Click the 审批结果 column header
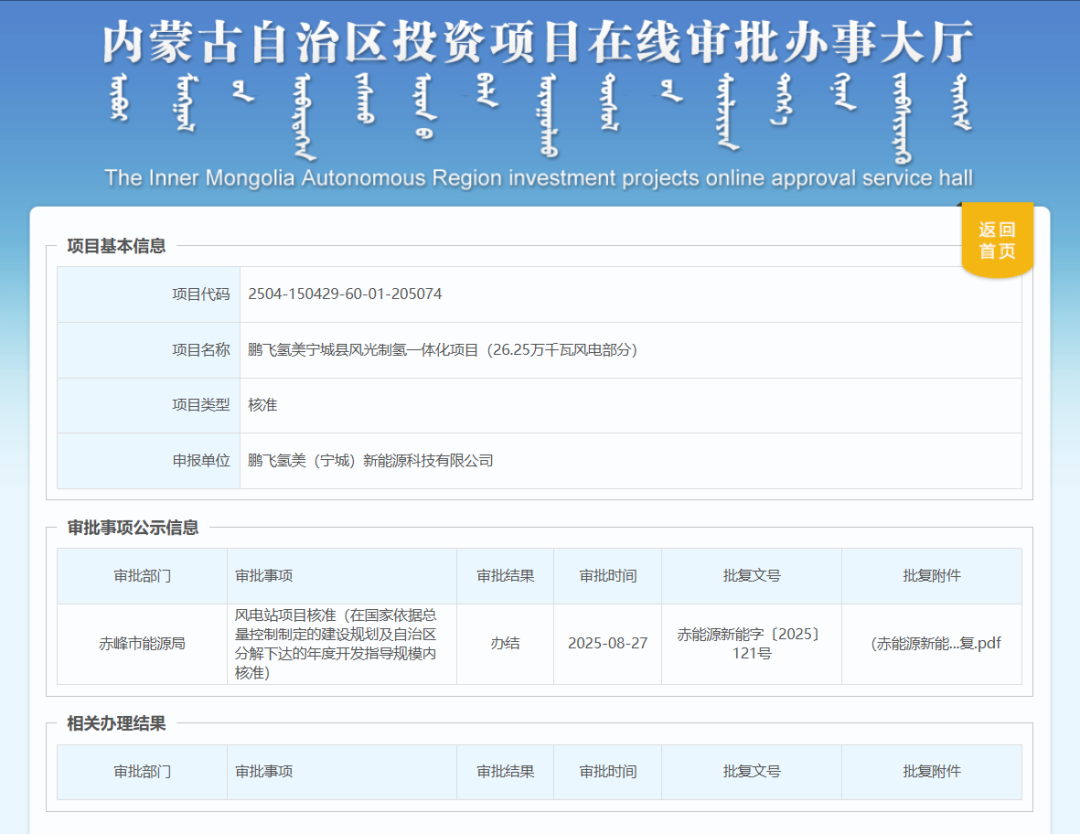 [x=505, y=575]
